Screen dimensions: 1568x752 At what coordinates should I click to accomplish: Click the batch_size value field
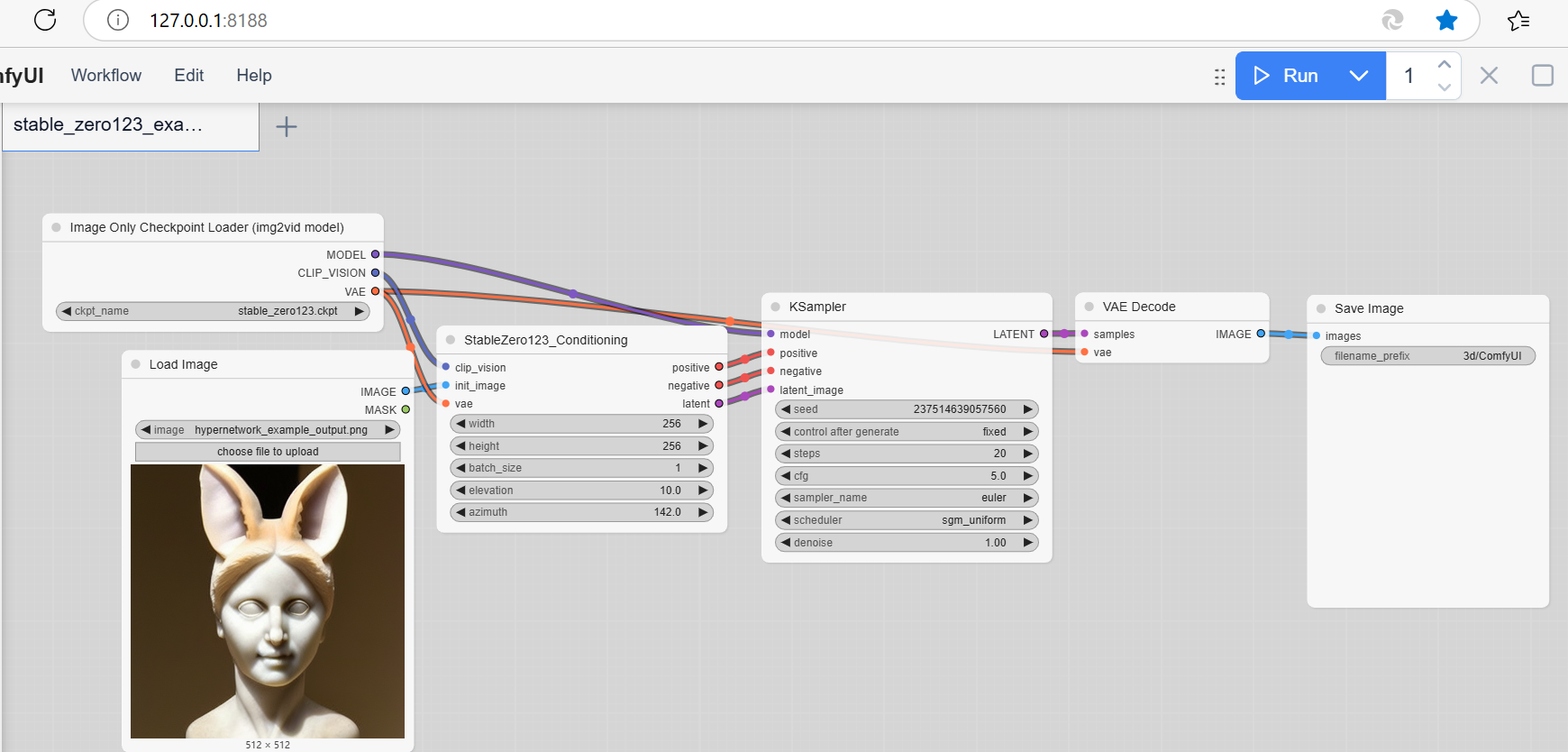(581, 468)
